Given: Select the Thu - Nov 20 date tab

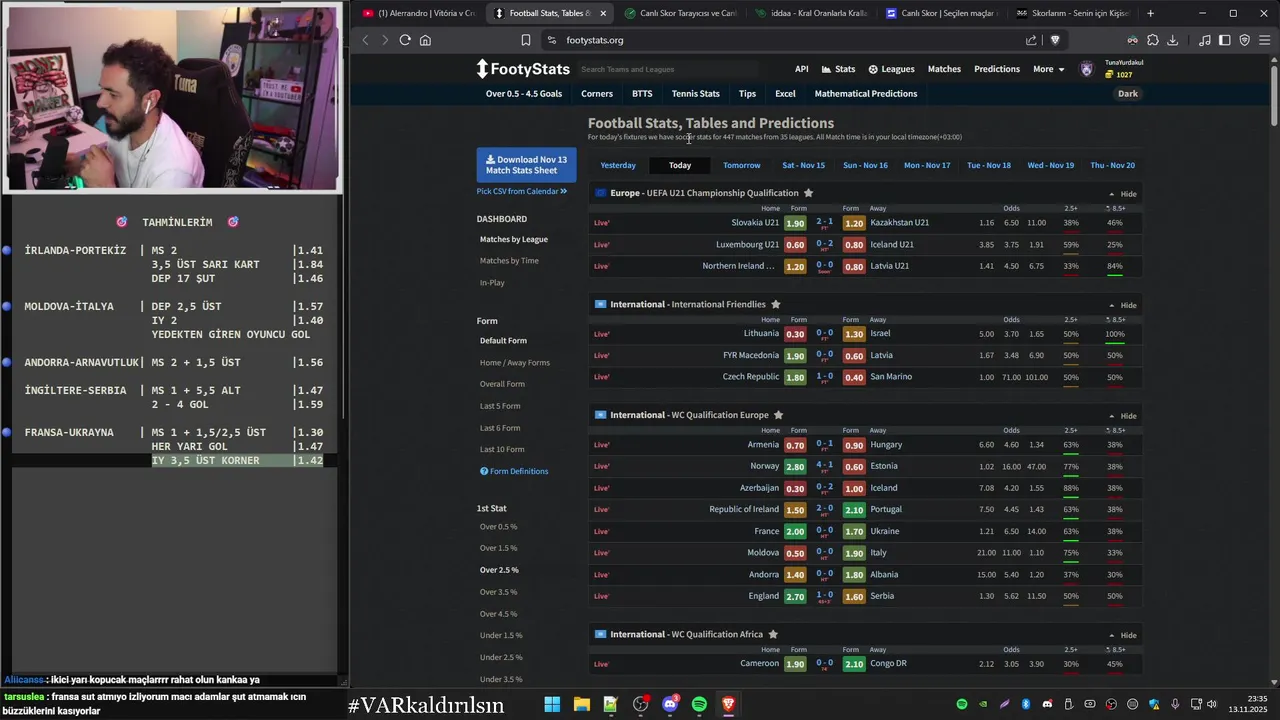Looking at the screenshot, I should tap(1112, 165).
